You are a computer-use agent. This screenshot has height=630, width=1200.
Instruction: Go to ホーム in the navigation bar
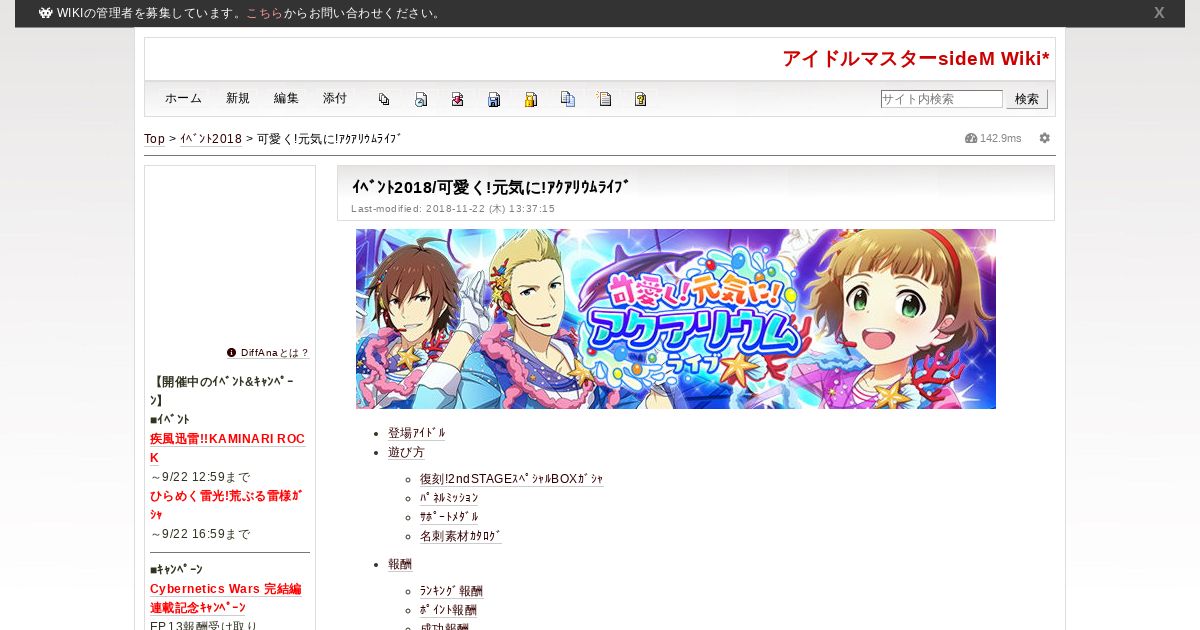(183, 98)
